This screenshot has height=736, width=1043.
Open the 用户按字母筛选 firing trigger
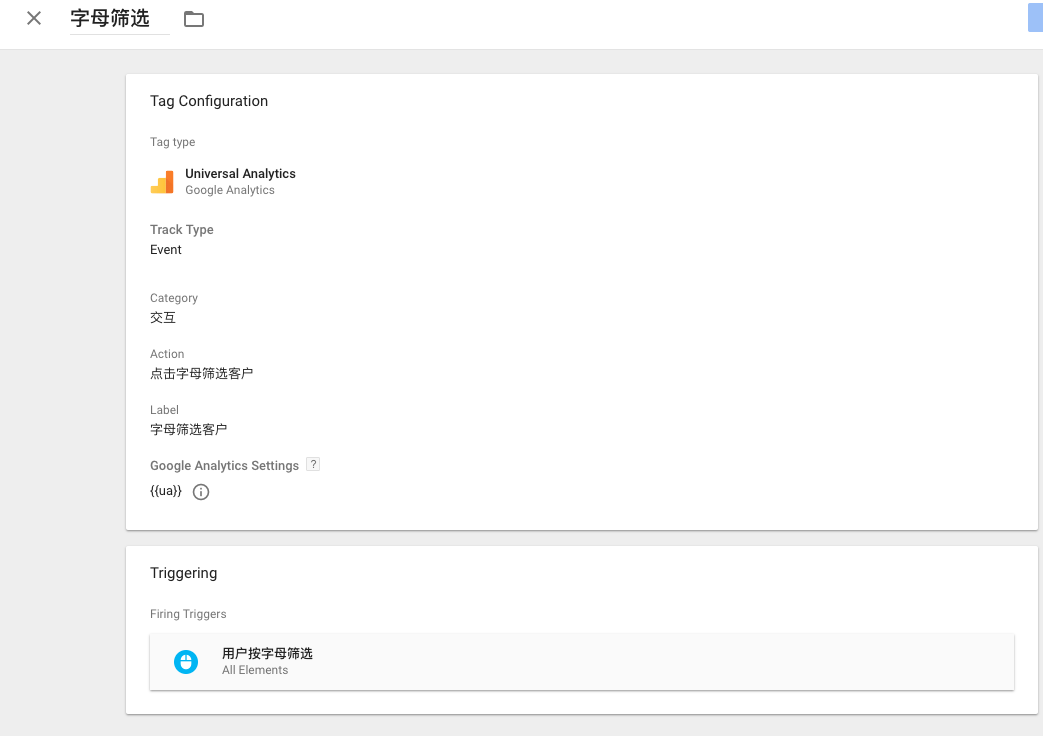(x=581, y=662)
